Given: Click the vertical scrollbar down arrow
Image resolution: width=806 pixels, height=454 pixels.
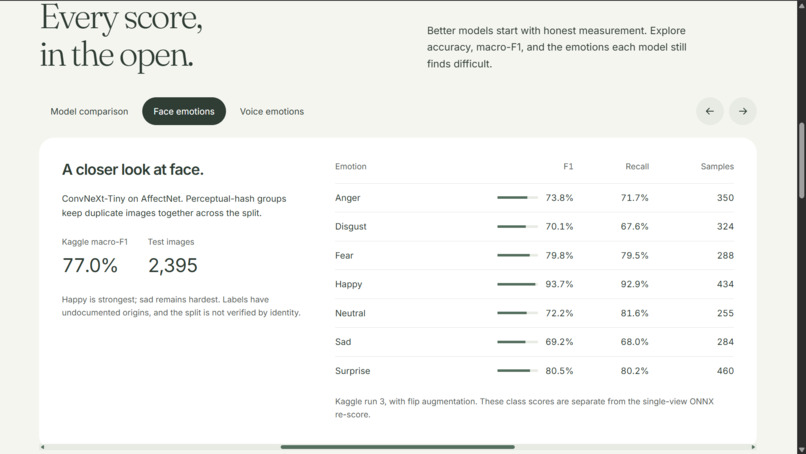Looking at the screenshot, I should [x=801, y=450].
